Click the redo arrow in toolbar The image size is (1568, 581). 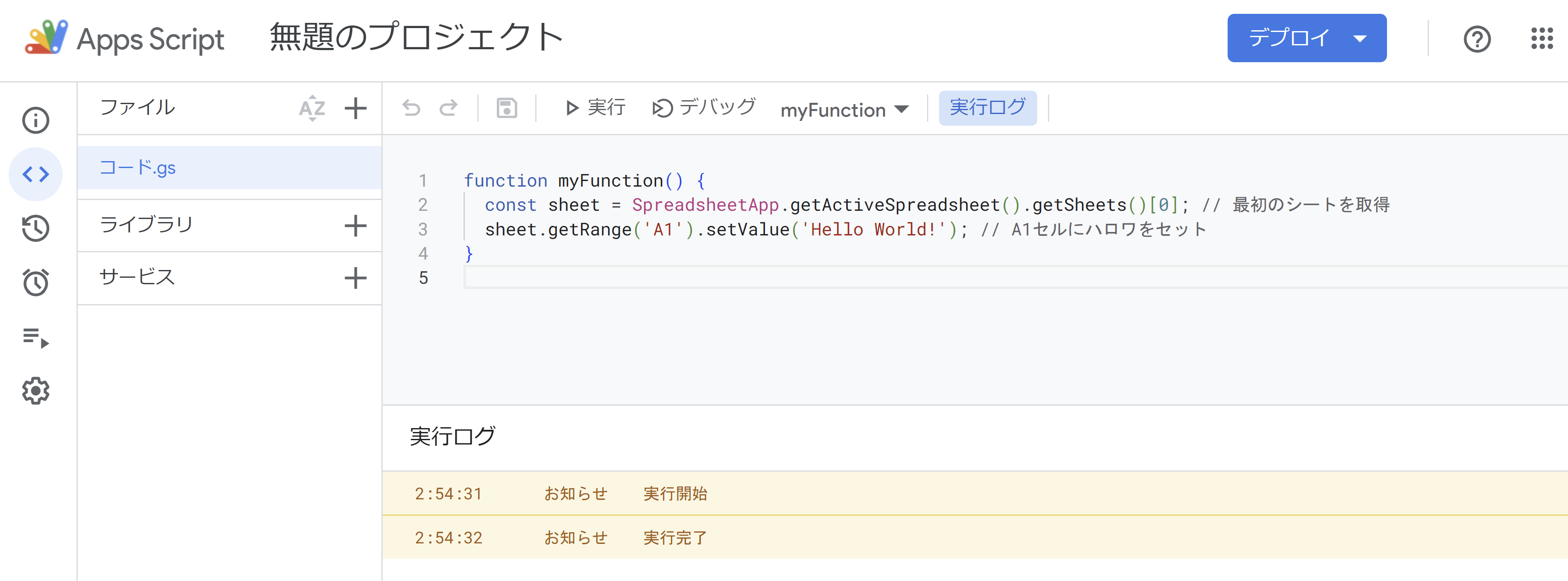(449, 108)
